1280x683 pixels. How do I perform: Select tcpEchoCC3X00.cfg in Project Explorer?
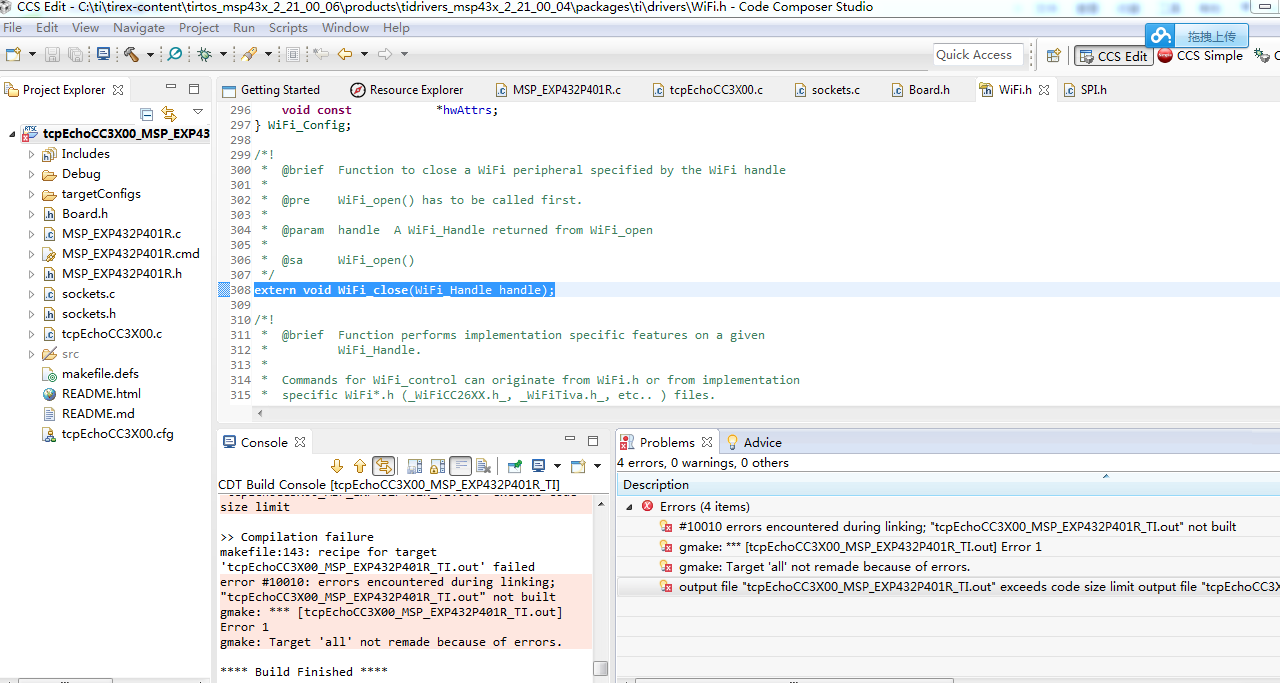click(x=117, y=434)
